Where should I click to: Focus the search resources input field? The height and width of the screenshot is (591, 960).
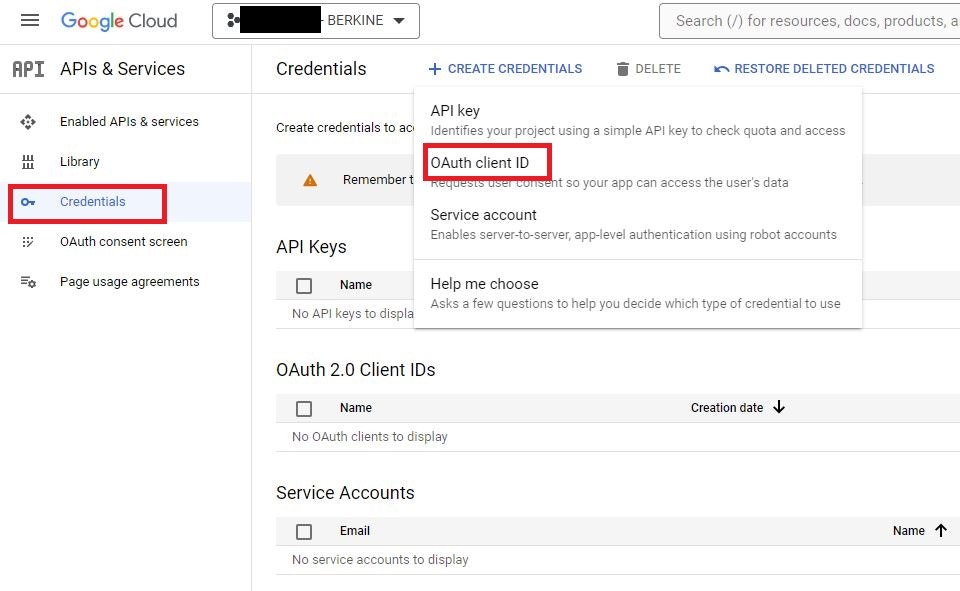(x=809, y=21)
